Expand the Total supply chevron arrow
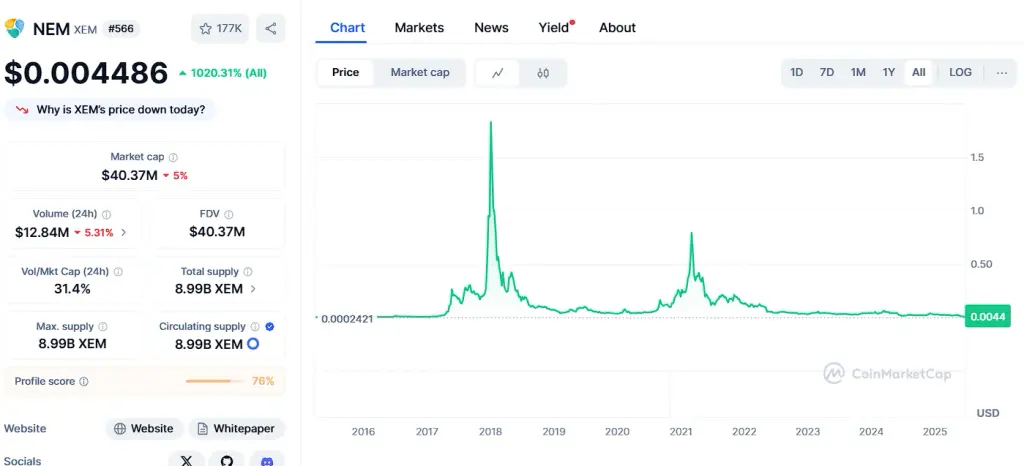 pyautogui.click(x=253, y=289)
